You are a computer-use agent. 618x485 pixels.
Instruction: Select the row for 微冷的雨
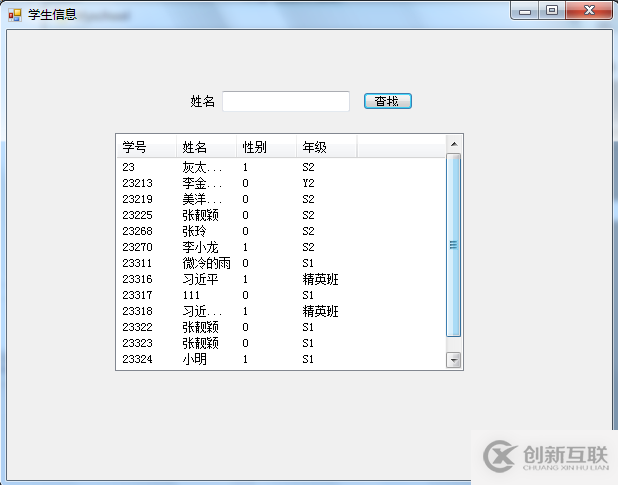[x=281, y=263]
